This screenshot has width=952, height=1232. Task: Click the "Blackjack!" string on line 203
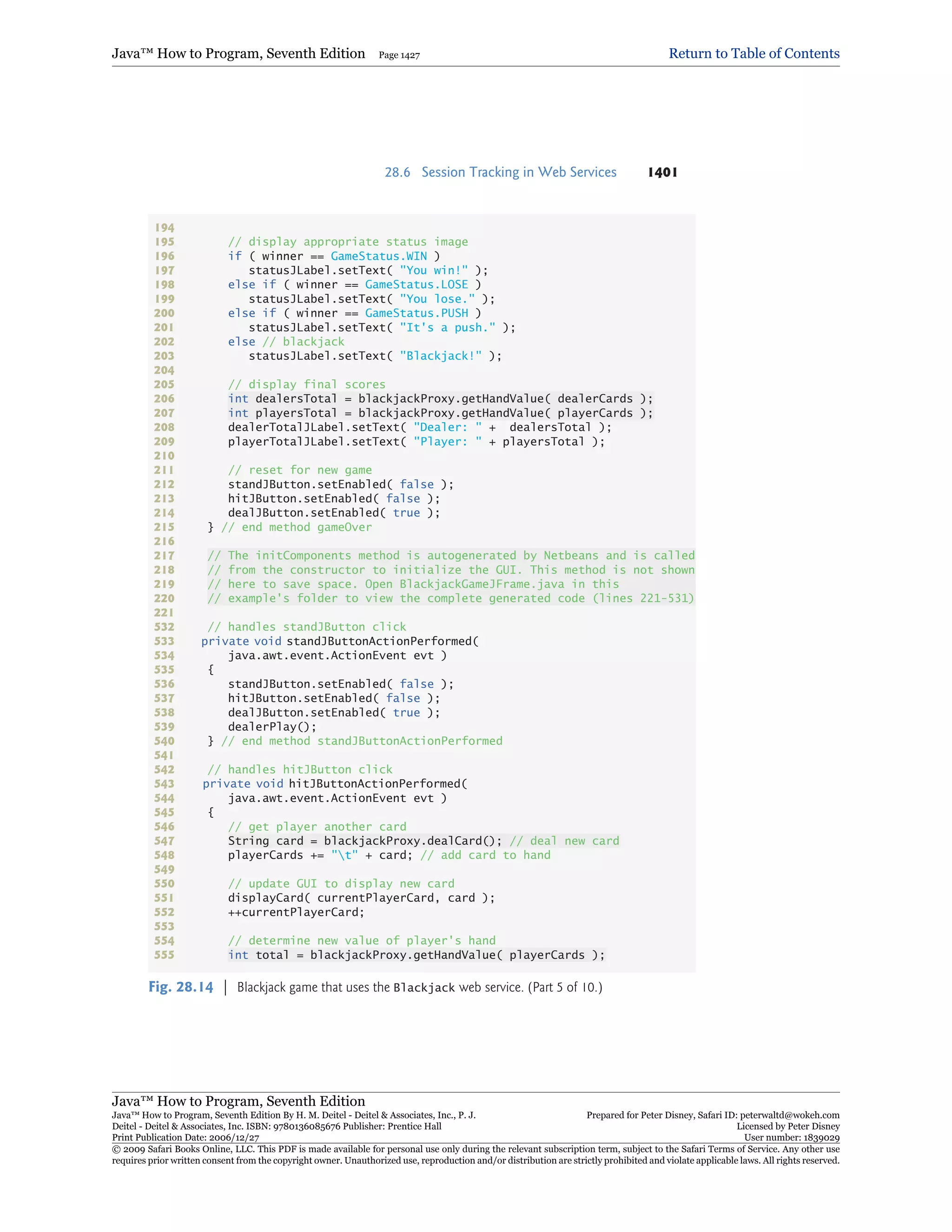441,356
